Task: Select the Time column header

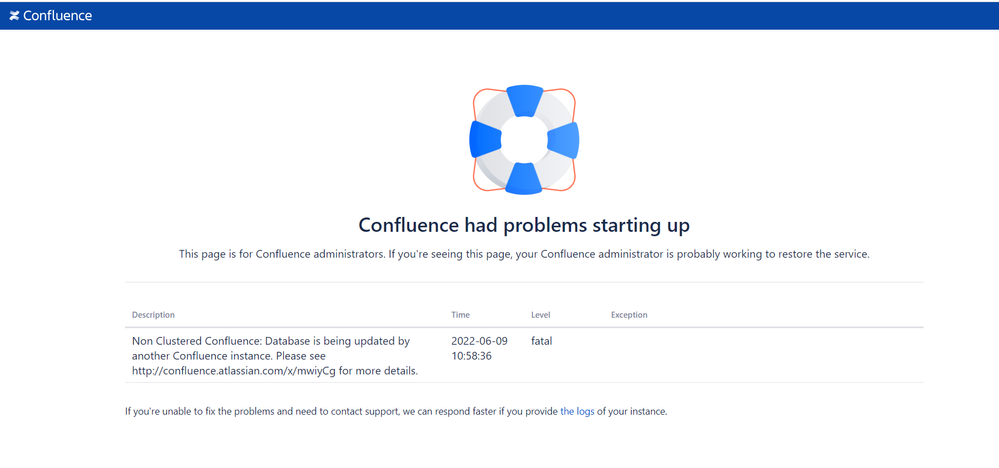Action: click(460, 315)
